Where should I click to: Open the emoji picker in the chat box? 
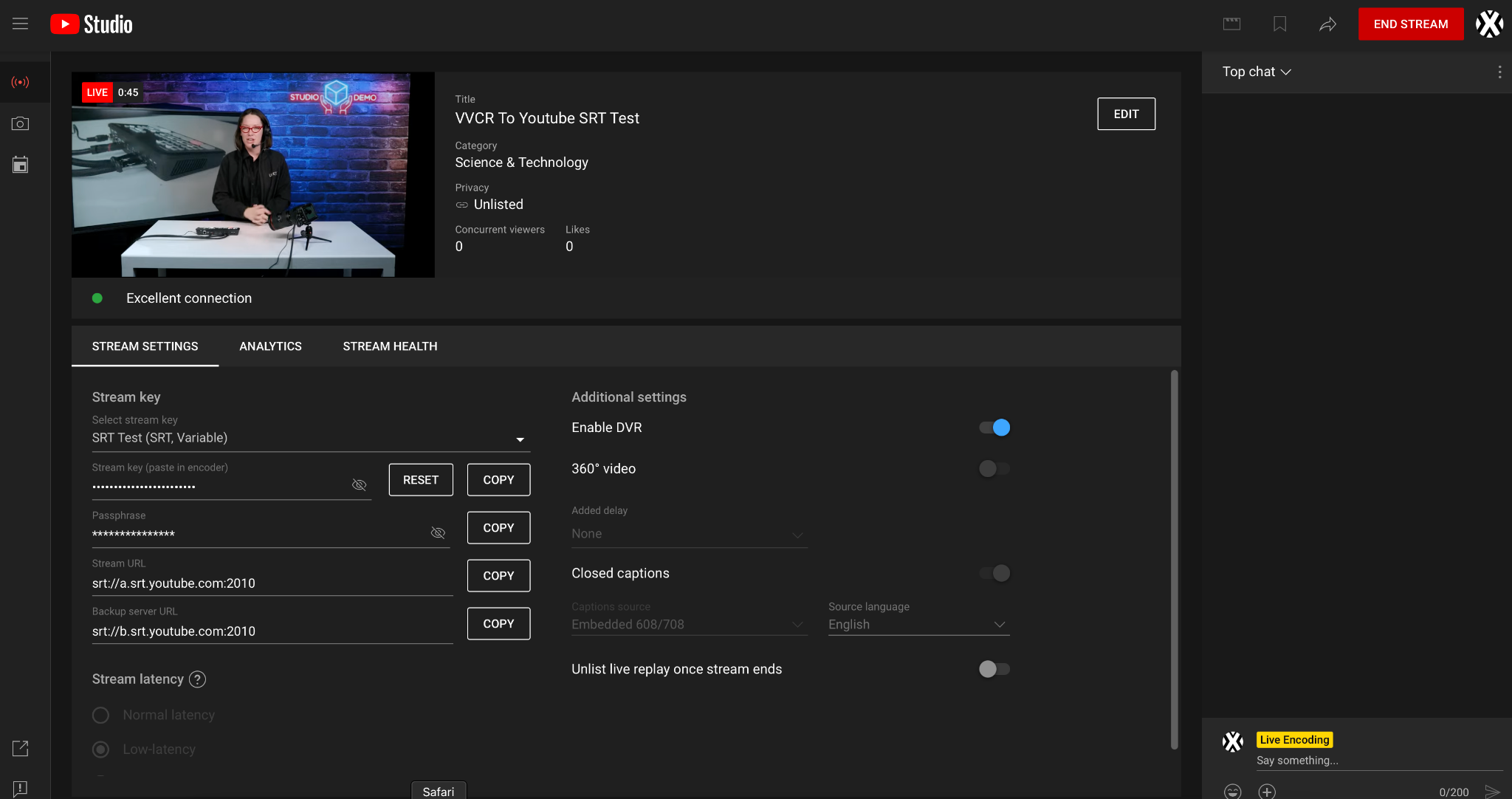pos(1232,790)
